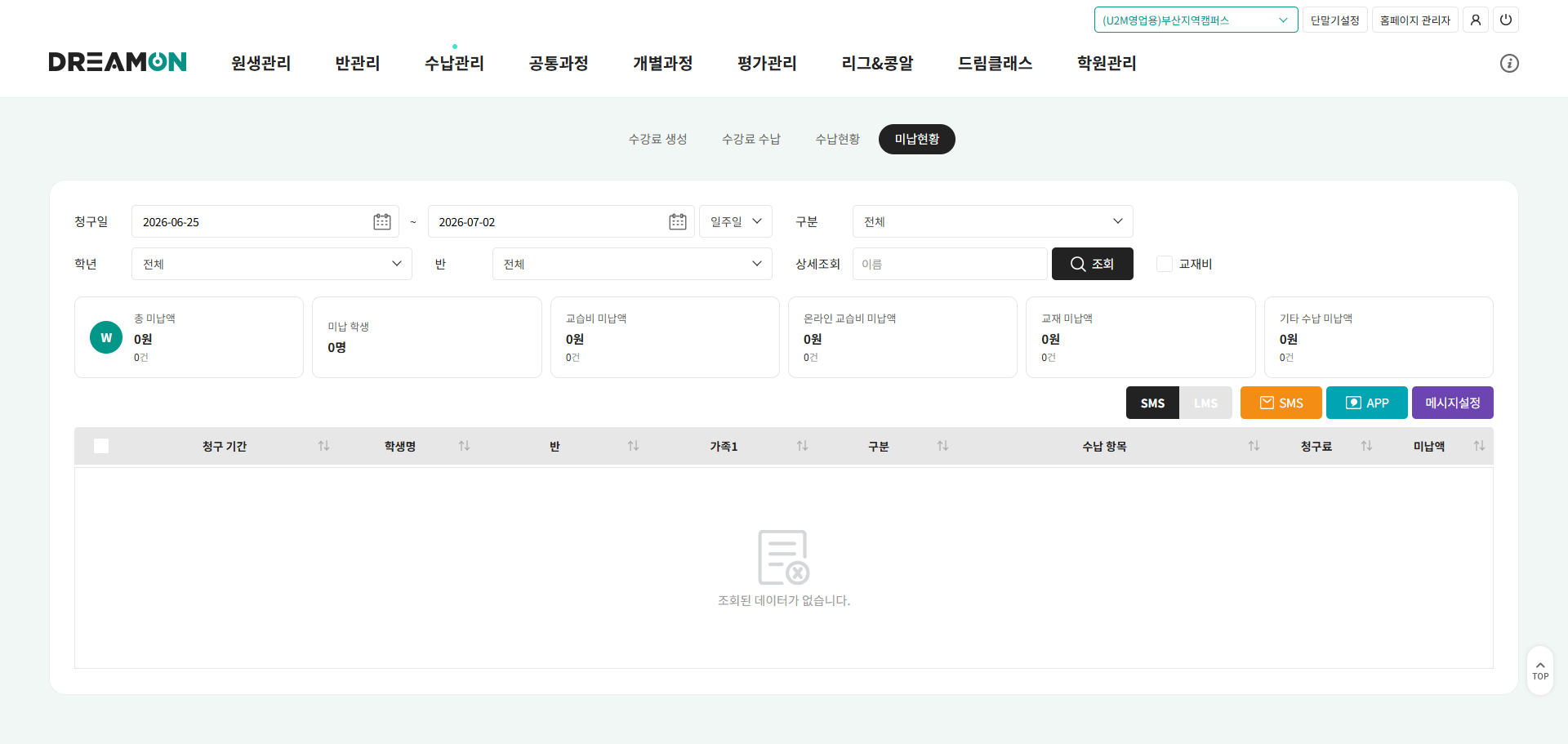Click the 교재 미납액 summary card
Image resolution: width=1568 pixels, height=744 pixels.
click(1140, 337)
